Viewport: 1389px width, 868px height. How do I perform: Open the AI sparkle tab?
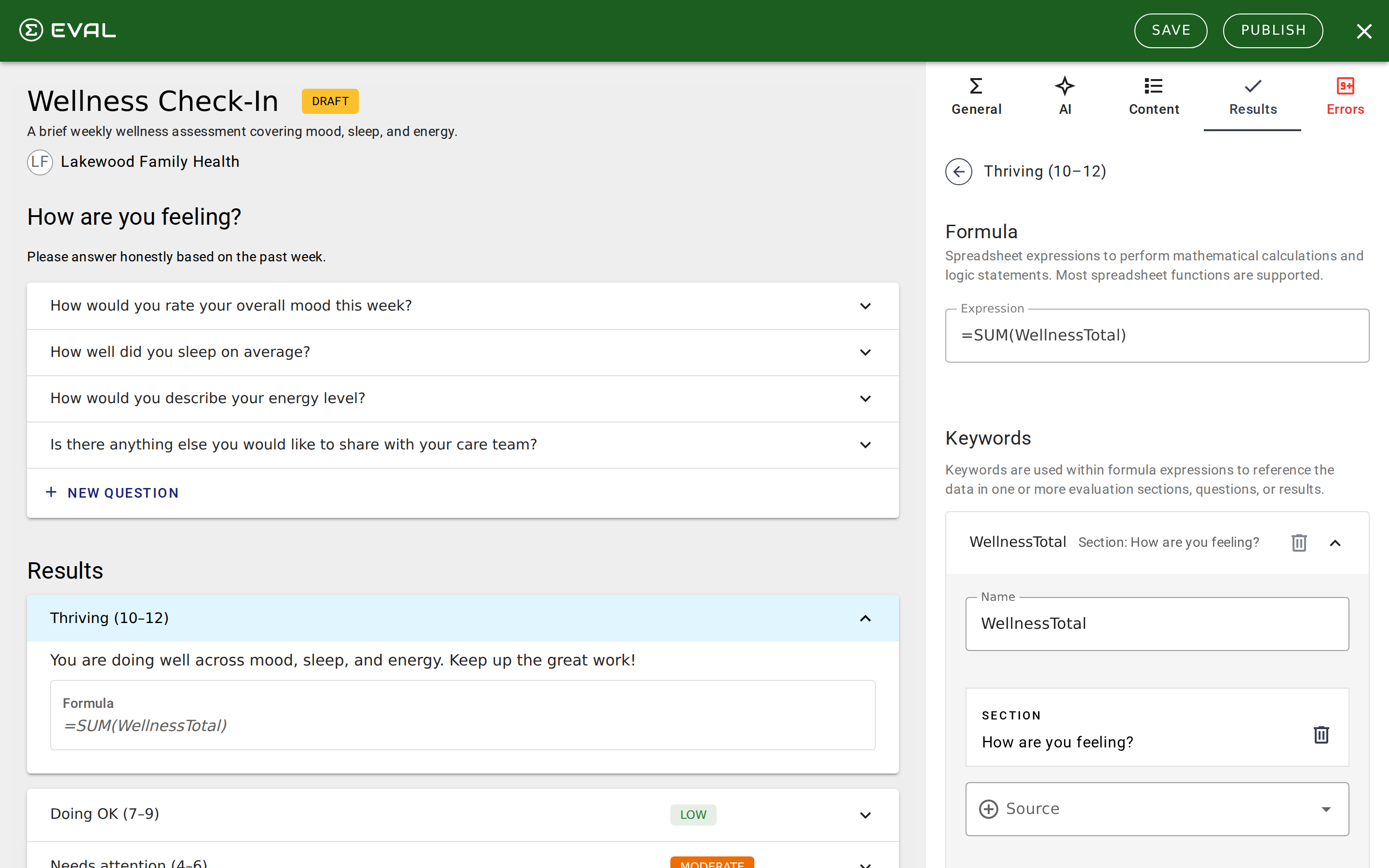tap(1065, 96)
